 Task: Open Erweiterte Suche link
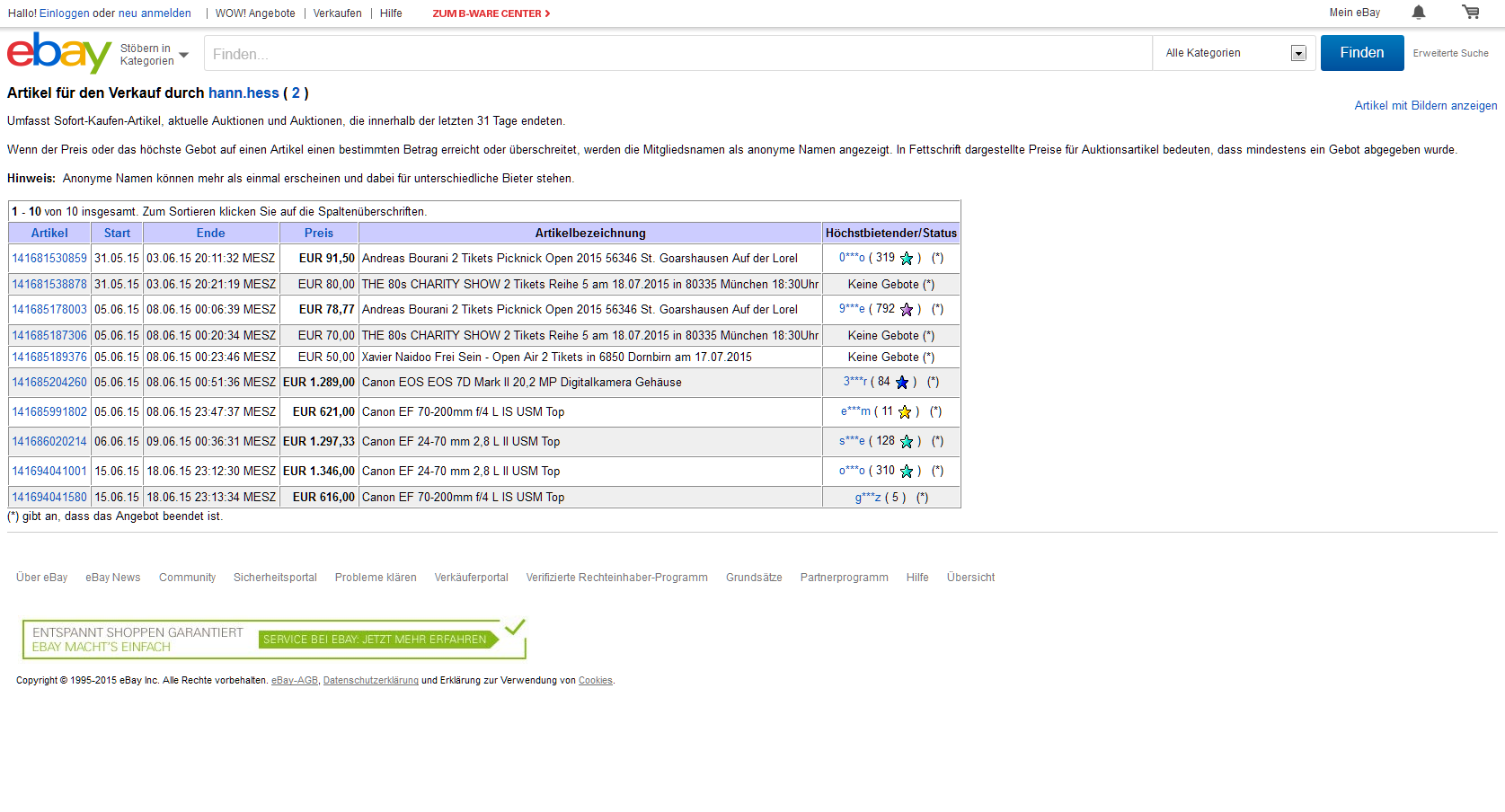pos(1450,53)
